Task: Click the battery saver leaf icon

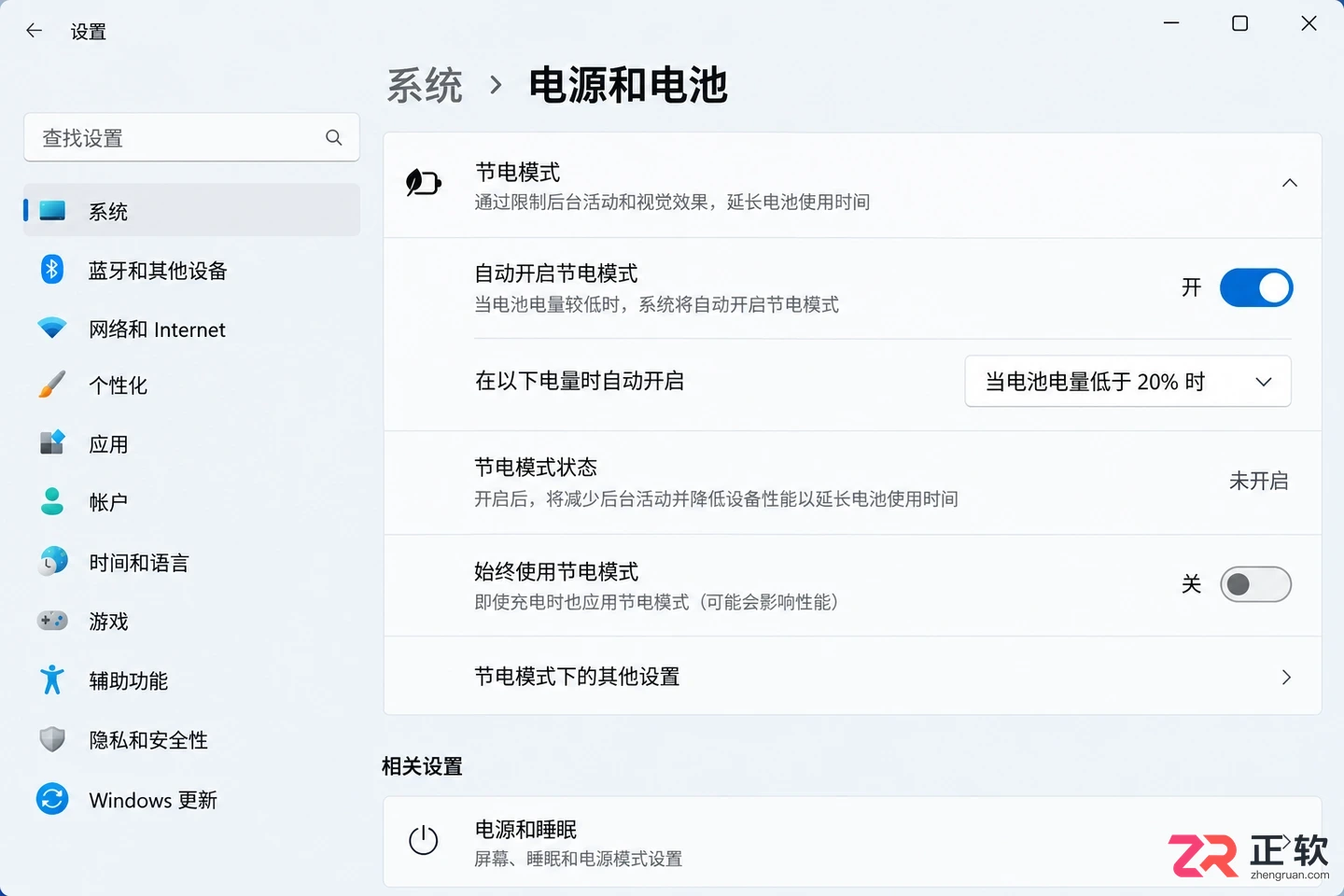Action: (423, 182)
